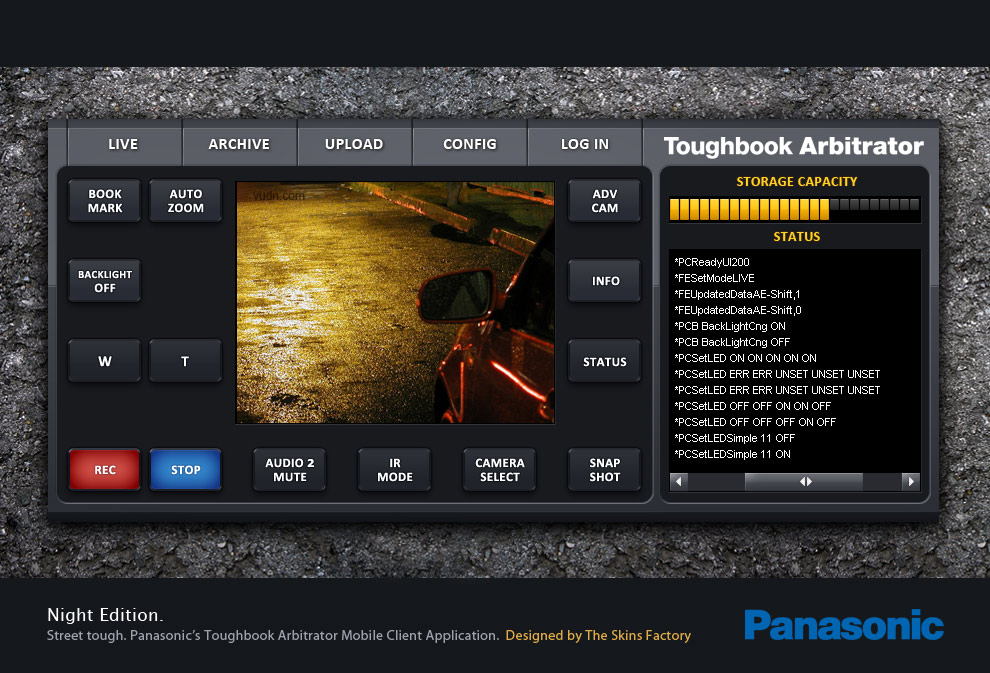Click the storage capacity bar

tap(794, 209)
